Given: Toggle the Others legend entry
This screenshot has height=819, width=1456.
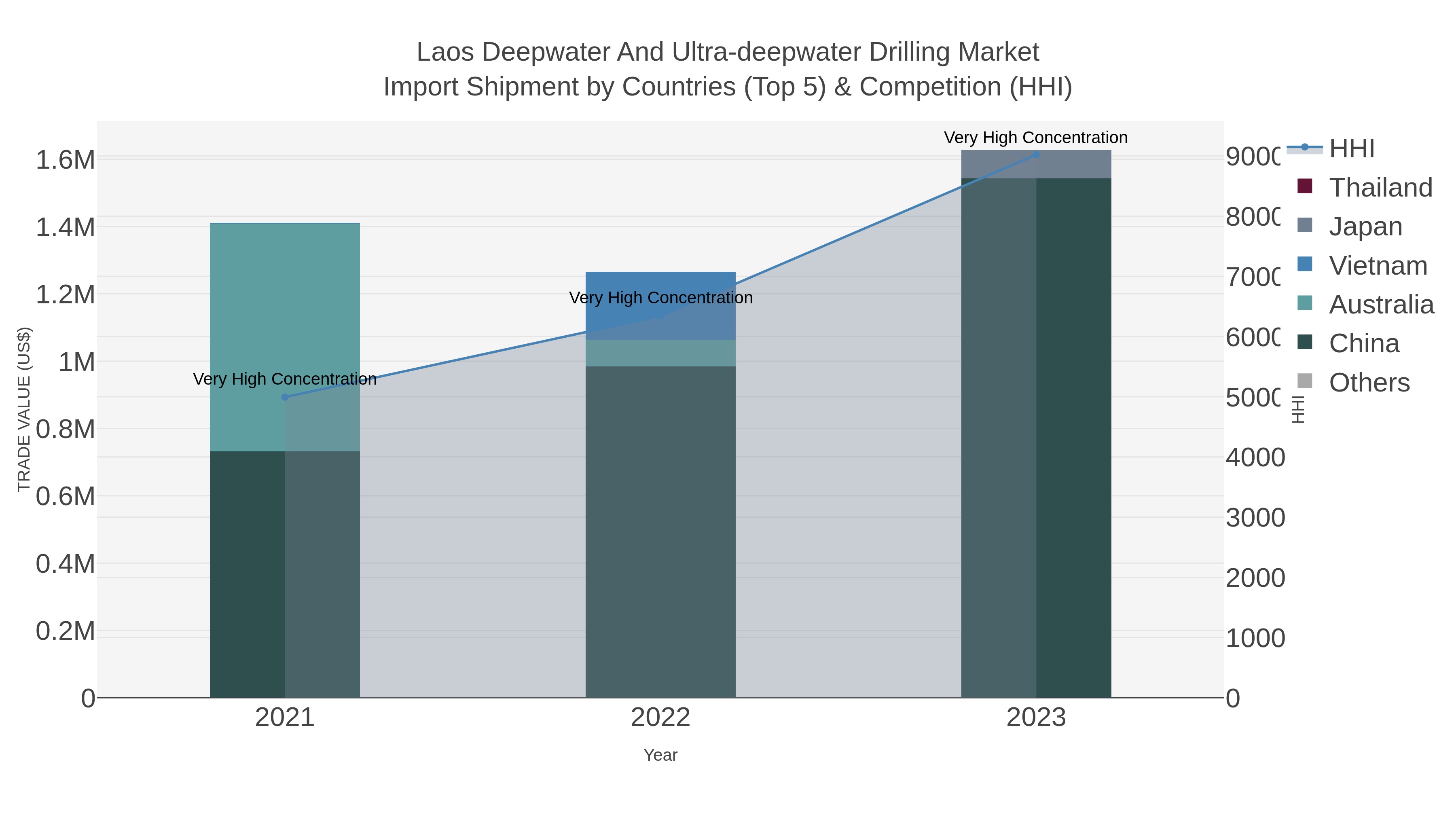Looking at the screenshot, I should coord(1353,382).
